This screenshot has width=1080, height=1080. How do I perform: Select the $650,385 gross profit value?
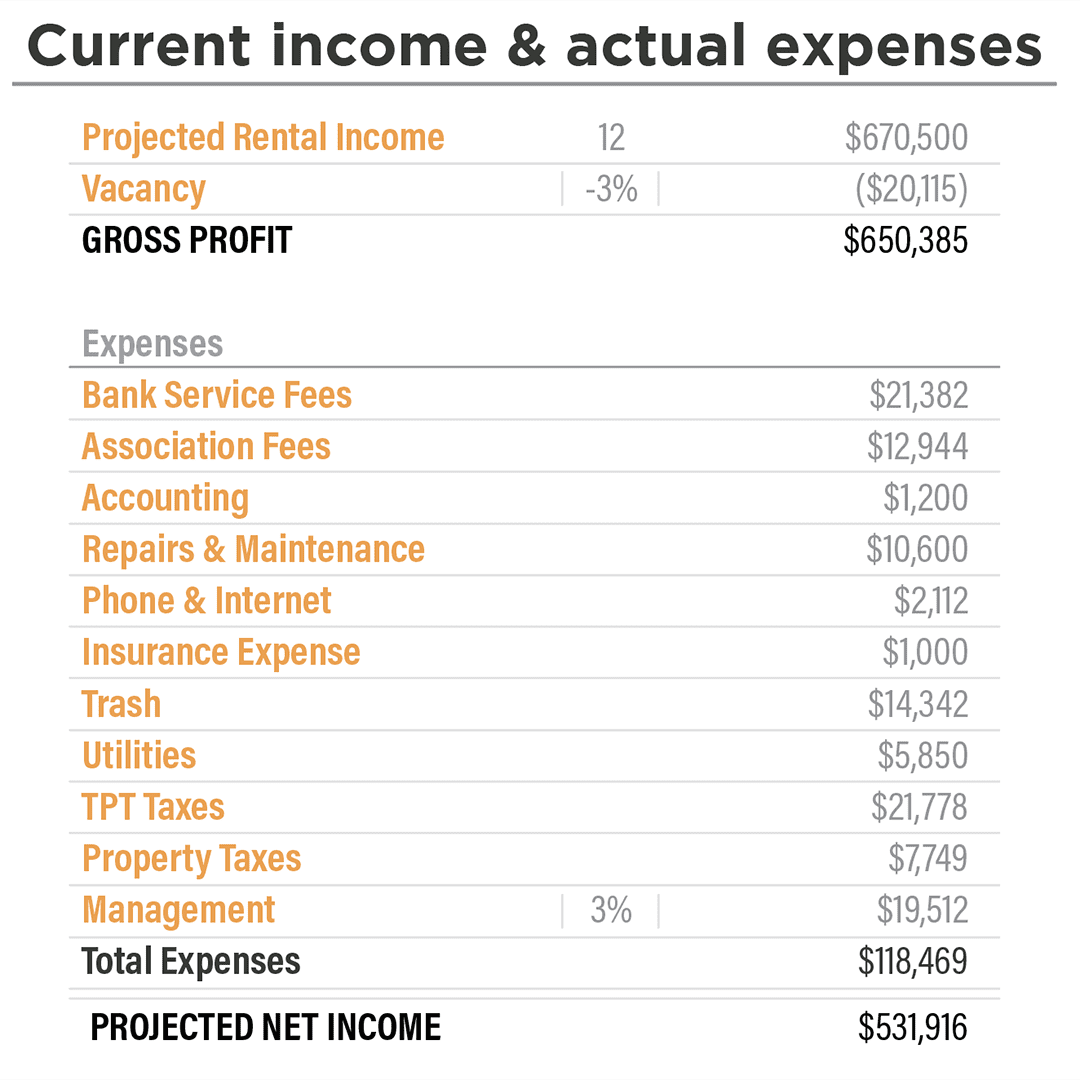(906, 240)
